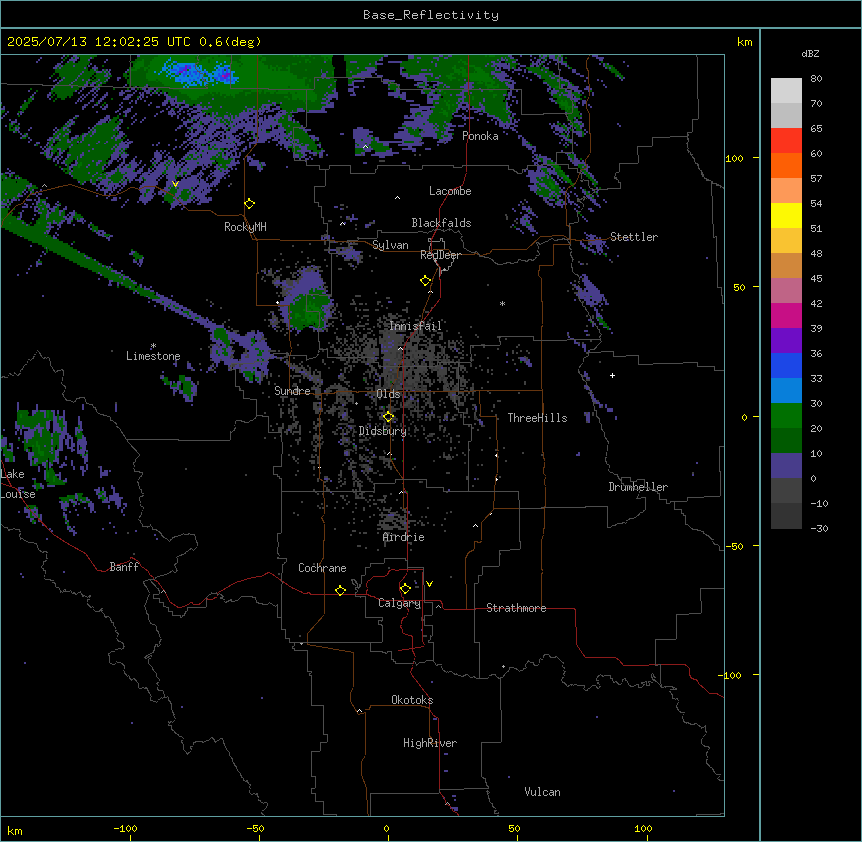Click the HighRiver map label
Screen dimensions: 862x842
[430, 743]
